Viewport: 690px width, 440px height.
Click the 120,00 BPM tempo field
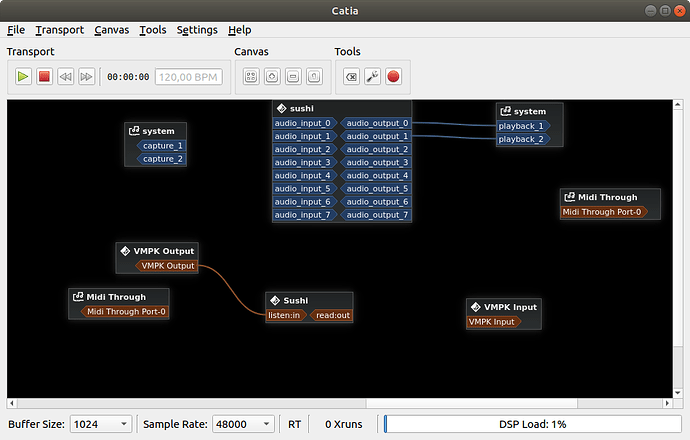pos(188,77)
